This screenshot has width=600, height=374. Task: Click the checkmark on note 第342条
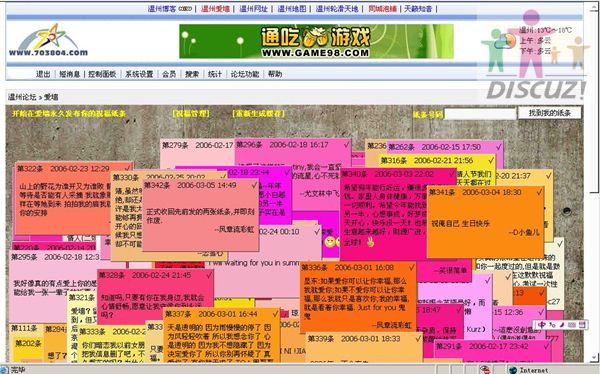(x=254, y=185)
